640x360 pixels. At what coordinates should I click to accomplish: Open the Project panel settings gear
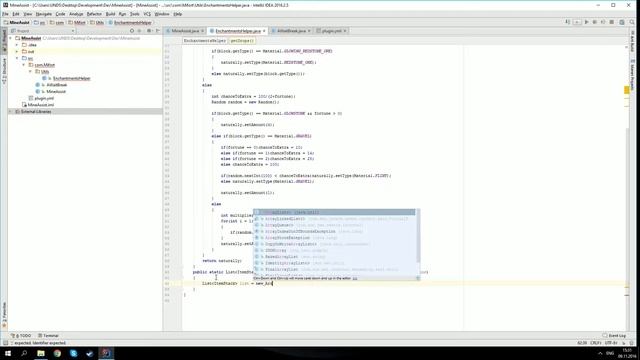click(149, 31)
